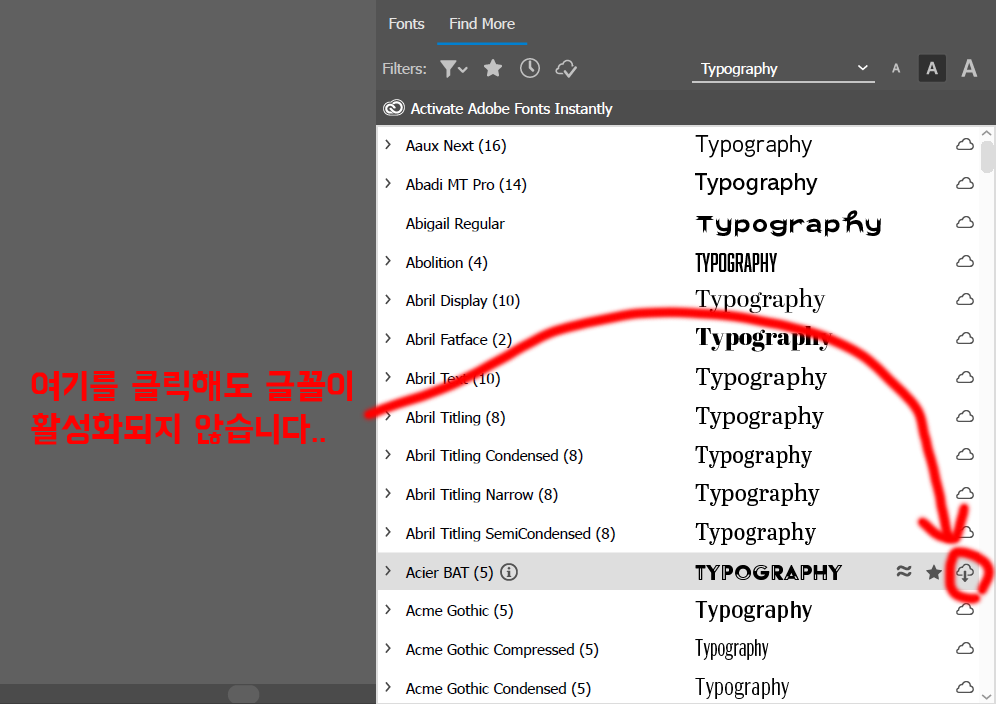Image resolution: width=996 pixels, height=704 pixels.
Task: Expand the Abril Titling Narrow family
Action: coord(388,494)
